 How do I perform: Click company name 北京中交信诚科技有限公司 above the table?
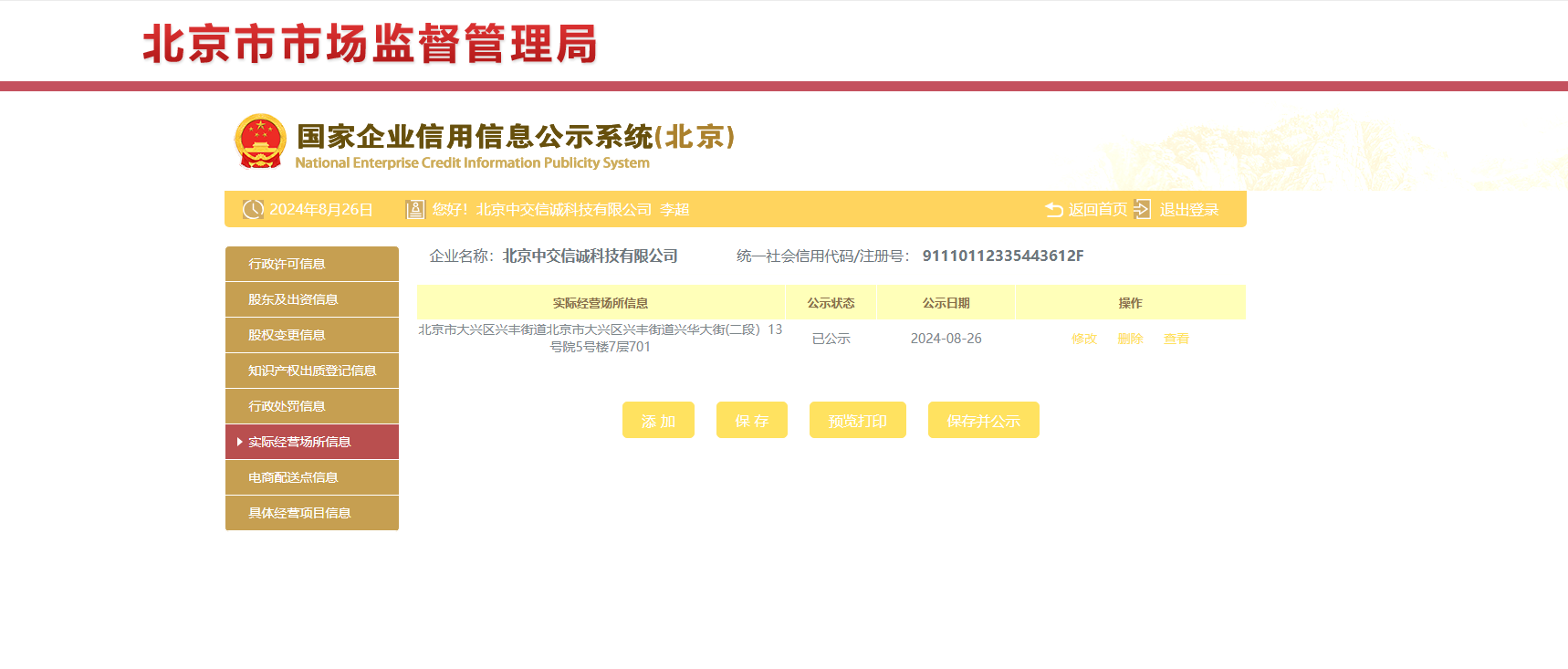click(590, 256)
